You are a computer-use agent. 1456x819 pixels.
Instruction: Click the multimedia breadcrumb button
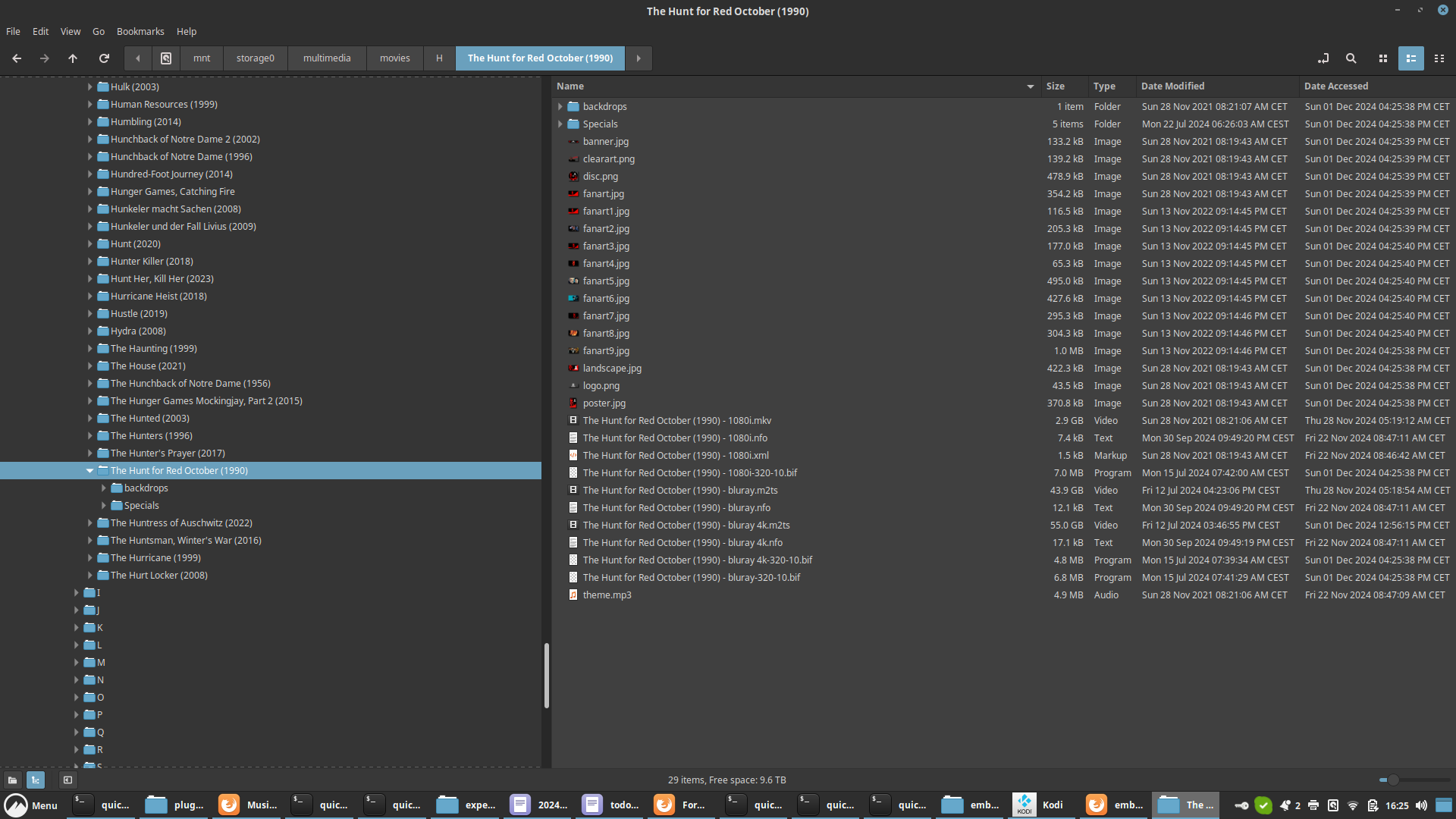326,58
